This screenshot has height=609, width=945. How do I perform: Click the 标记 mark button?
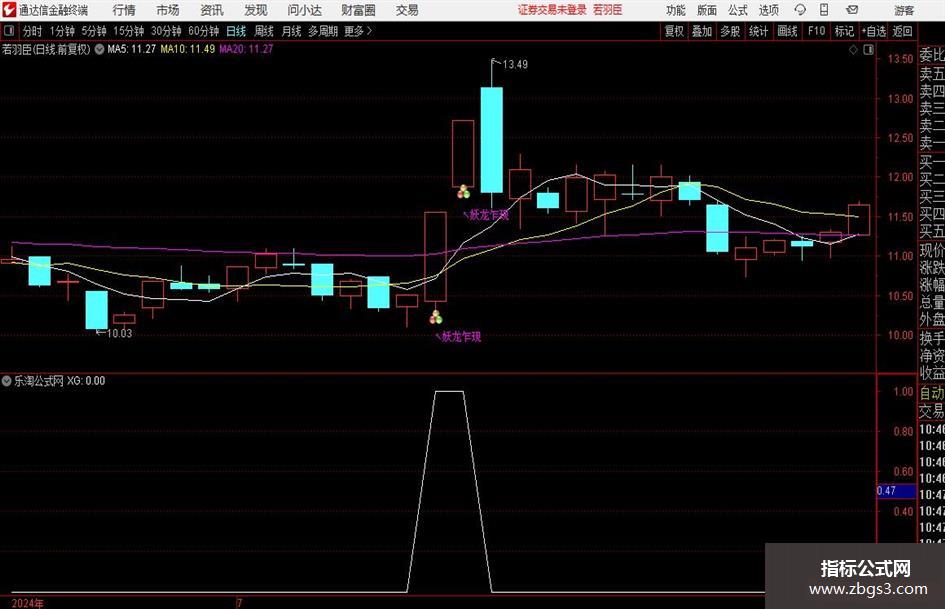coord(844,31)
